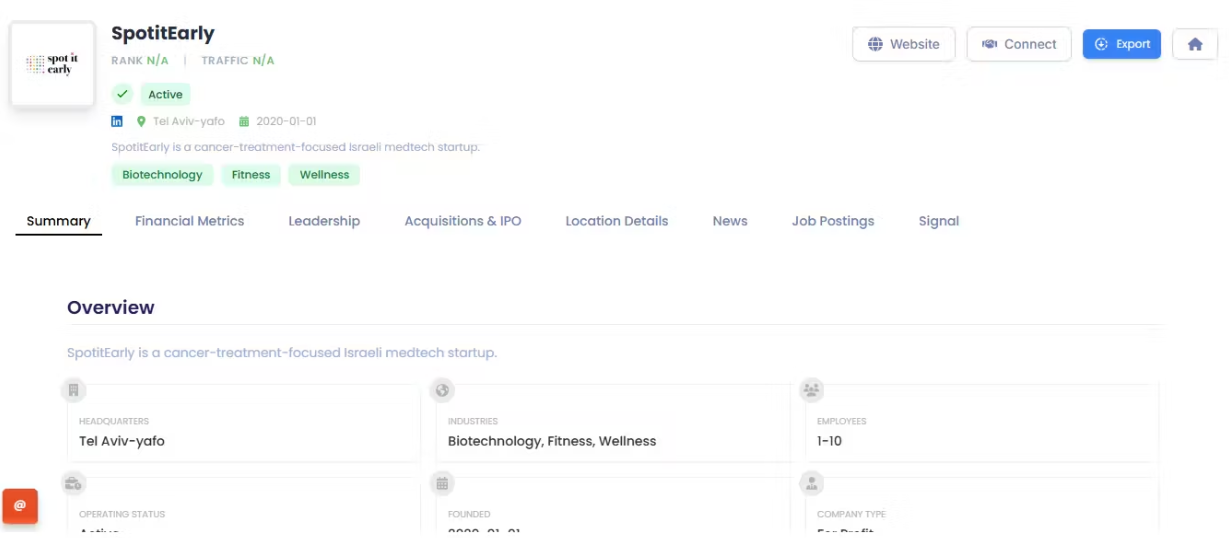This screenshot has height=538, width=1229.
Task: Click the RANK N/A text
Action: (x=140, y=60)
